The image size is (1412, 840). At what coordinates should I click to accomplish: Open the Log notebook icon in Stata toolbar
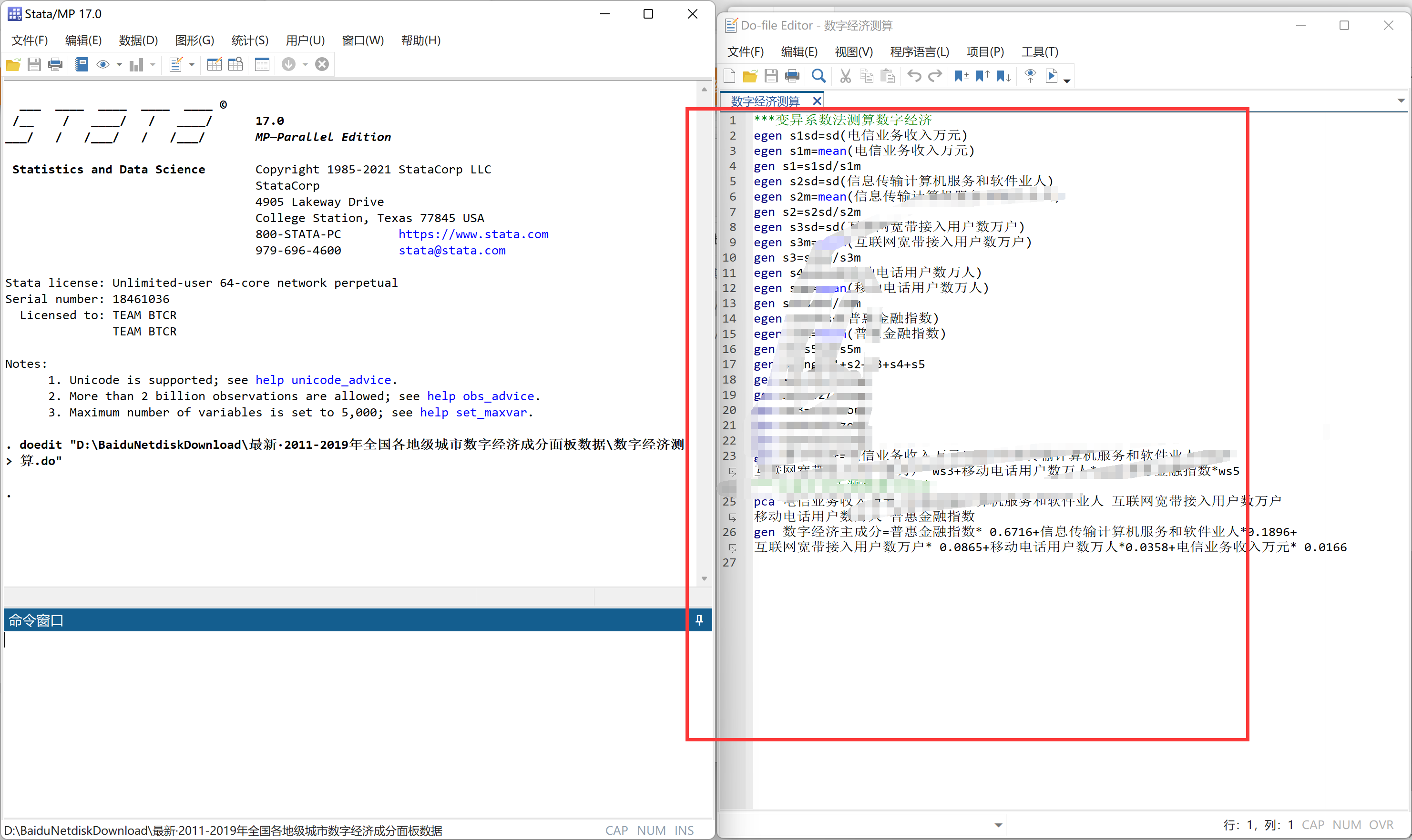[x=82, y=64]
